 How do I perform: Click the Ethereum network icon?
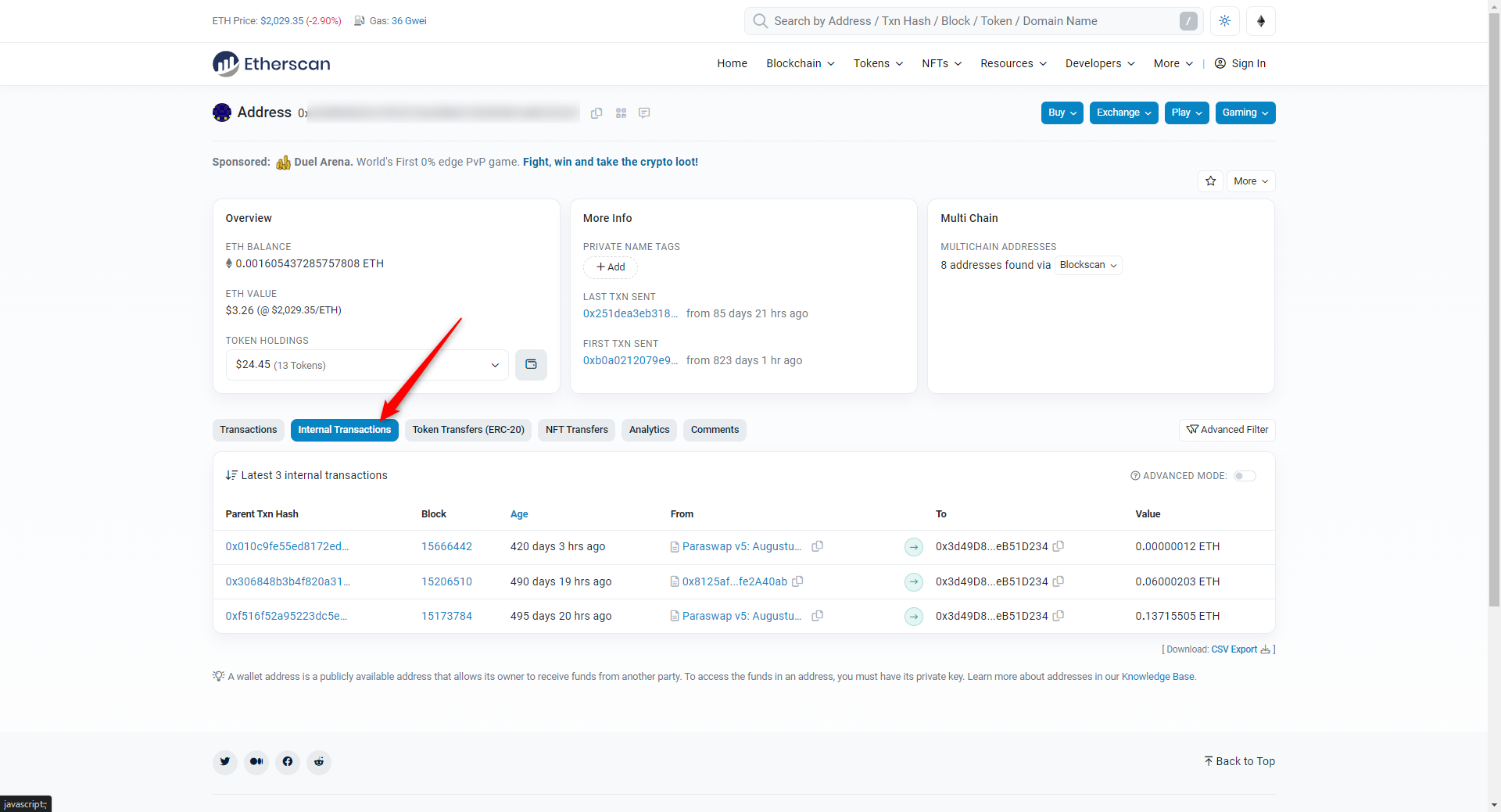[x=1260, y=21]
